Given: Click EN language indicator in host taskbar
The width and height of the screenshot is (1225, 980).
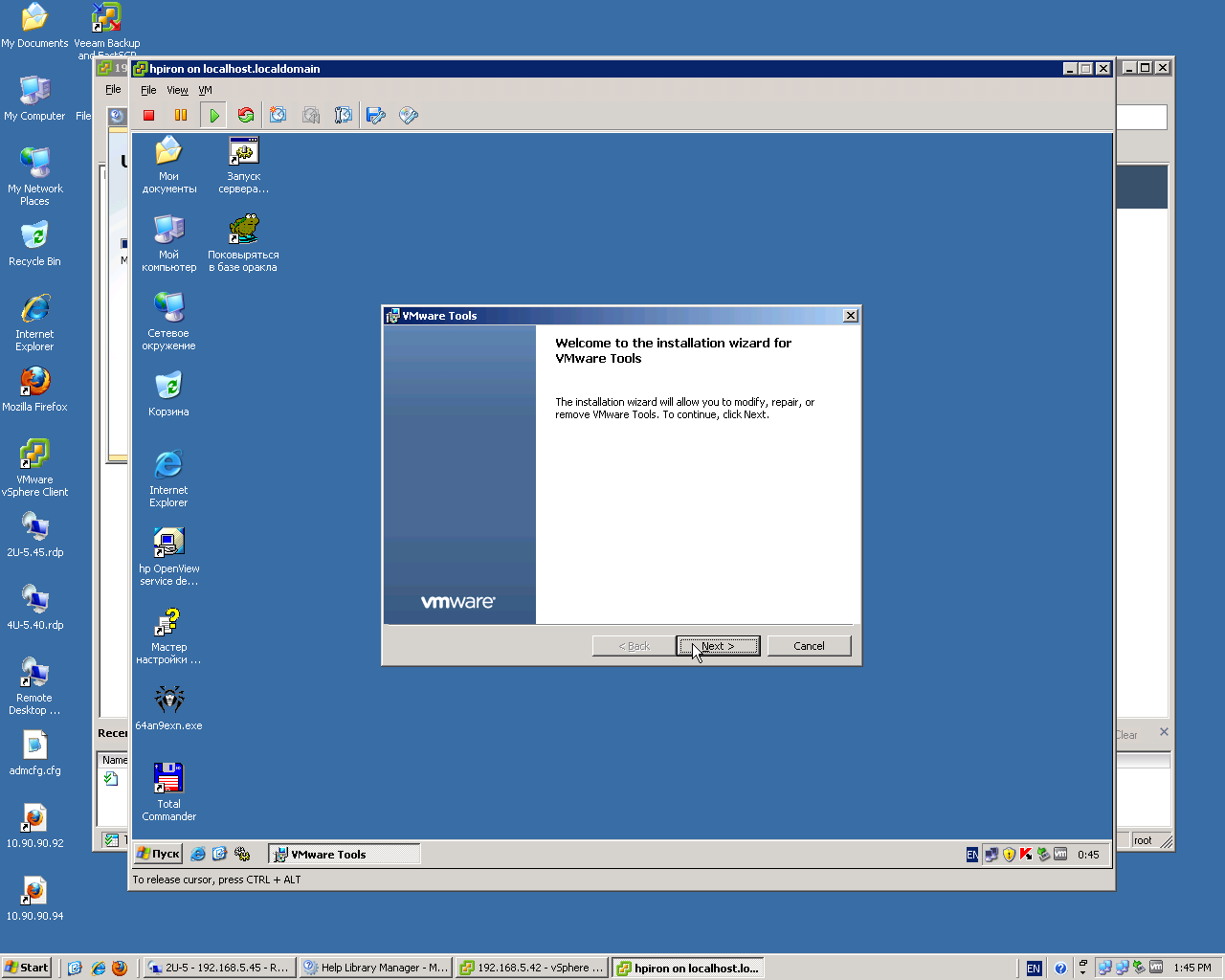Looking at the screenshot, I should [x=1034, y=969].
